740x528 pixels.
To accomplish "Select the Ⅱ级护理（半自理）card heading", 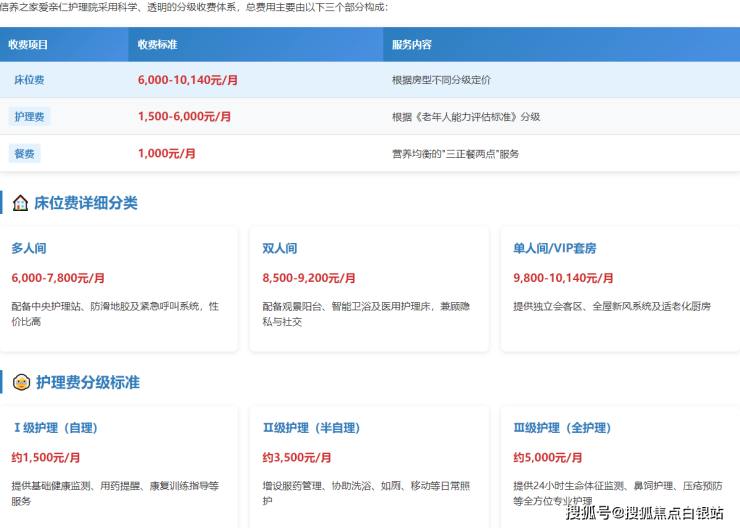I will tap(312, 428).
